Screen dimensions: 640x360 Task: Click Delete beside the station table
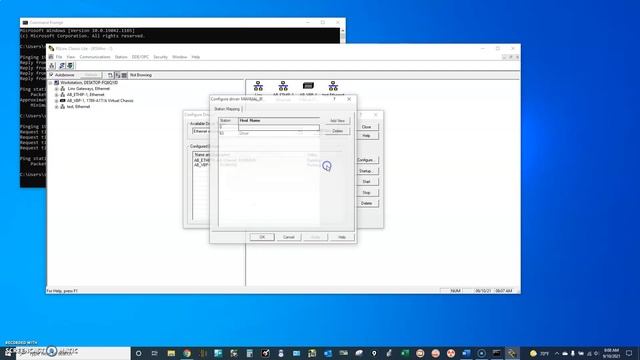[337, 131]
